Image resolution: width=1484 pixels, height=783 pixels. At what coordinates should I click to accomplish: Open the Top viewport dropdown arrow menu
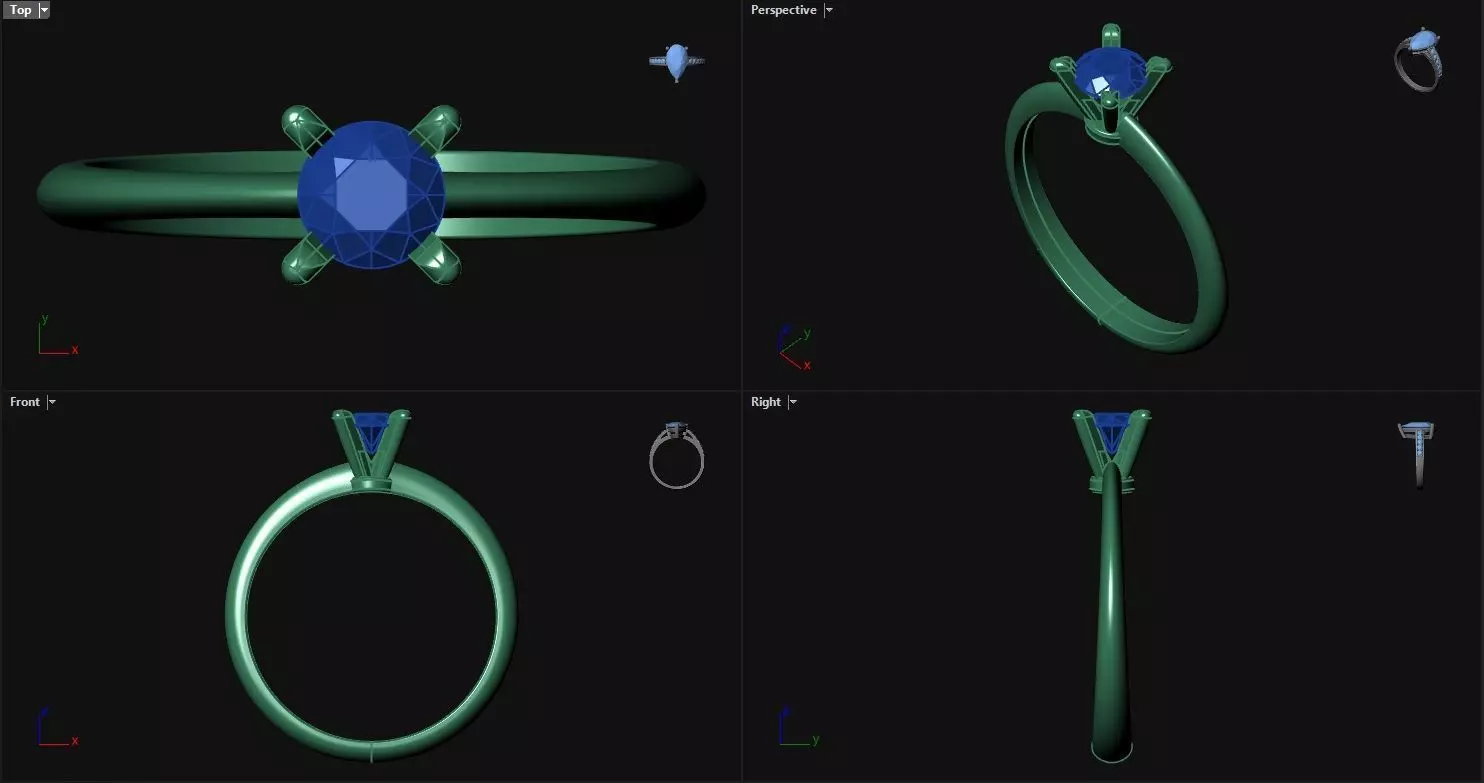point(43,10)
